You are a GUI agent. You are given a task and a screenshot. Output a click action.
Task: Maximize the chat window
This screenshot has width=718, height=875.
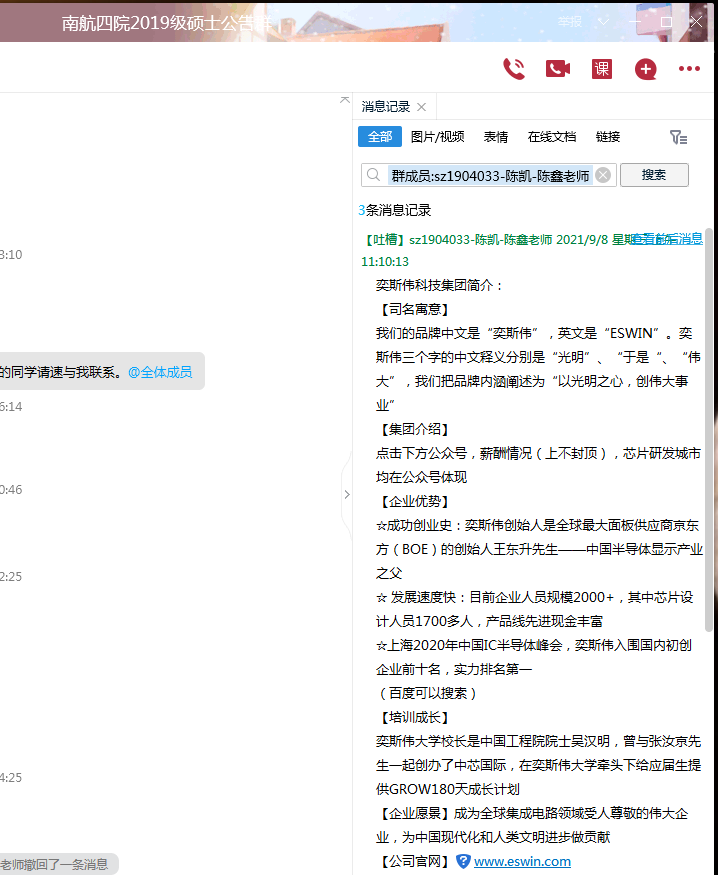[666, 22]
